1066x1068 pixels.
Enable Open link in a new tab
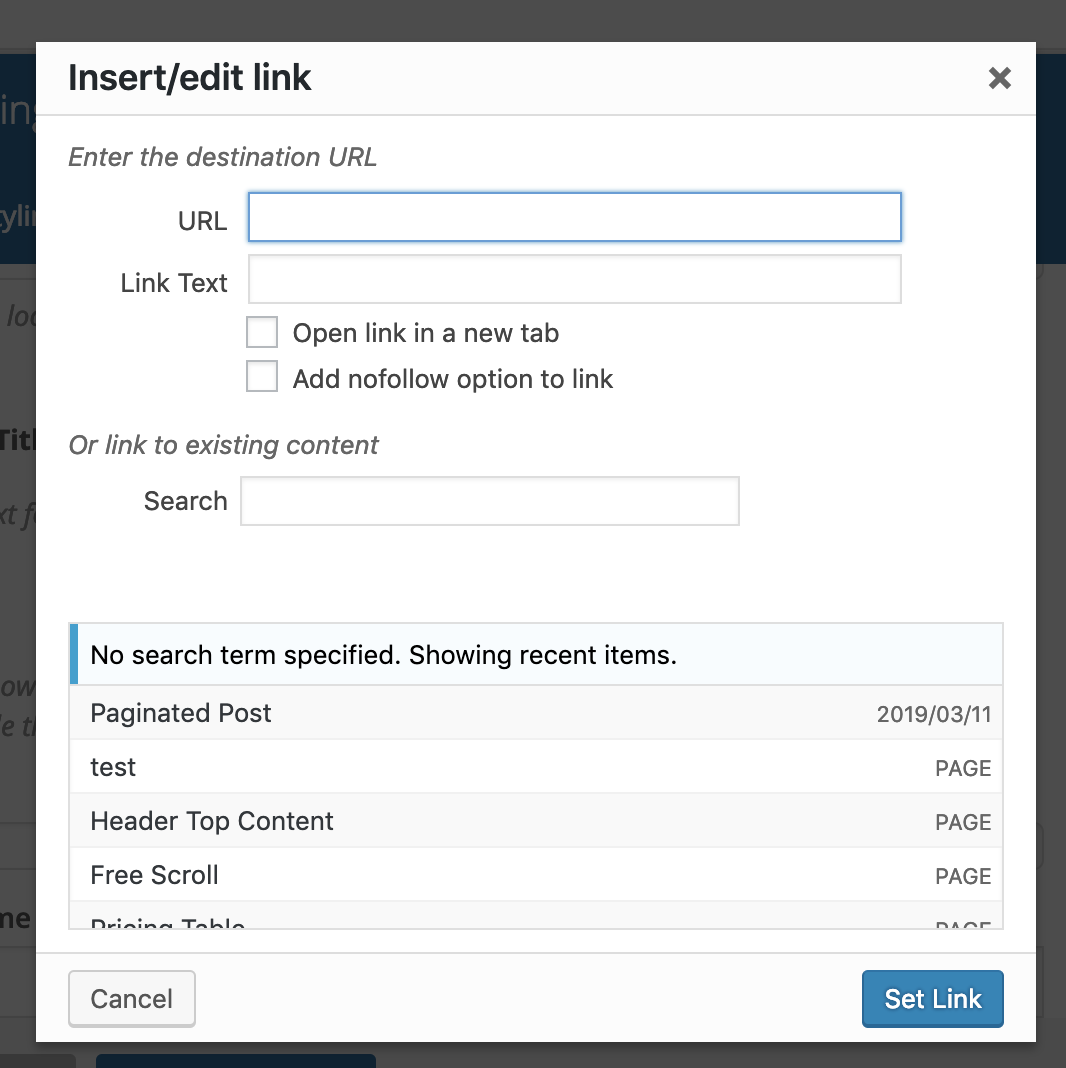[262, 332]
